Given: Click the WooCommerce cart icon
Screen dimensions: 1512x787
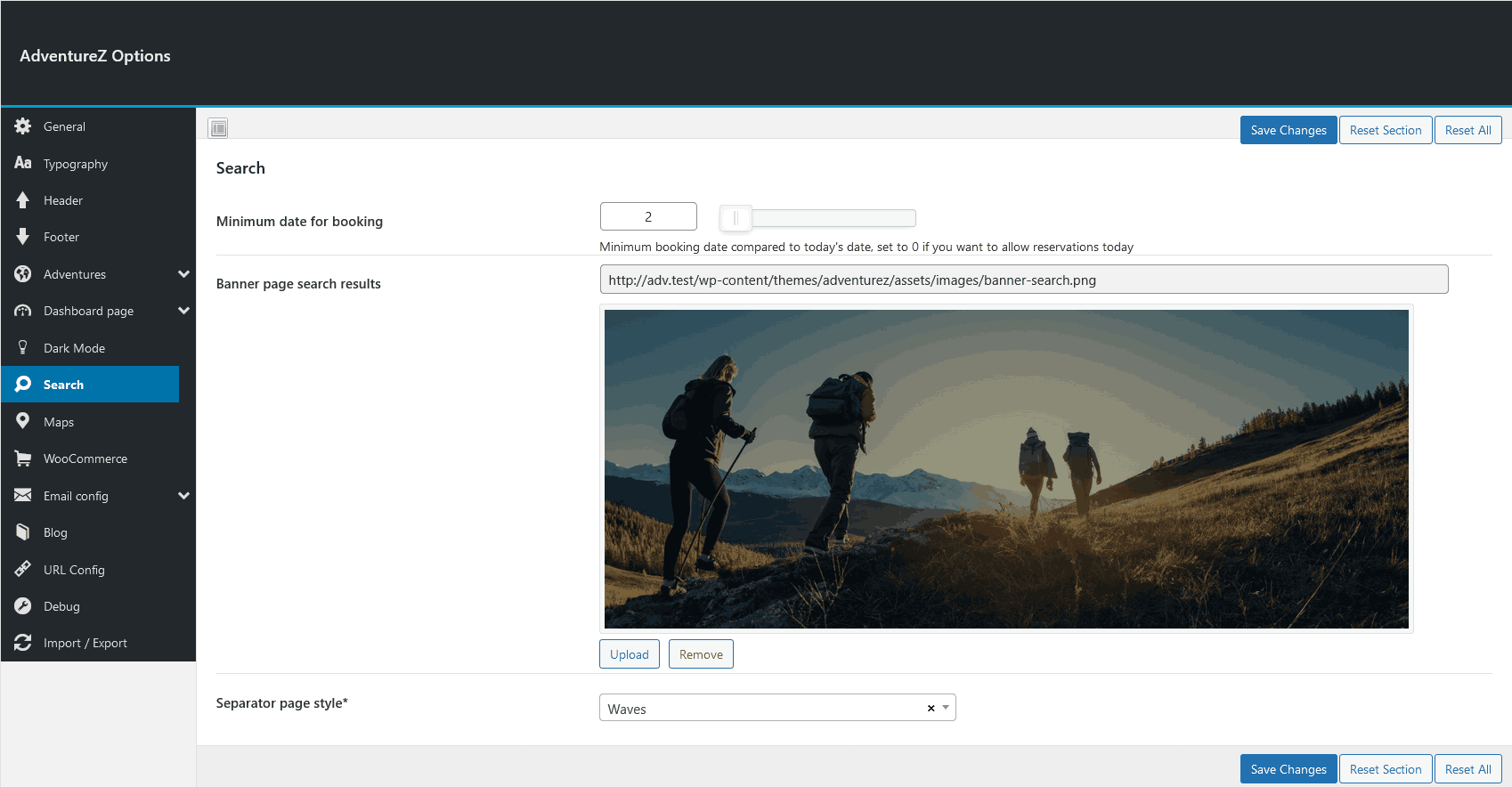Looking at the screenshot, I should coord(23,458).
